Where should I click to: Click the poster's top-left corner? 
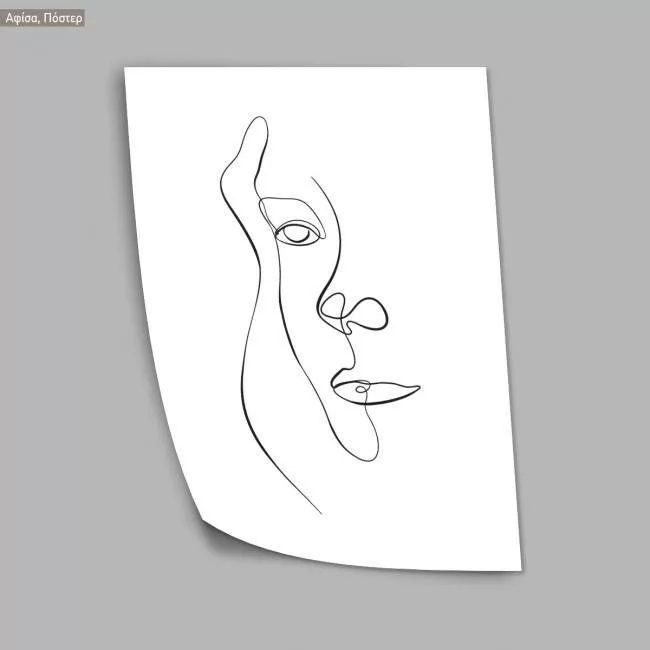128,71
